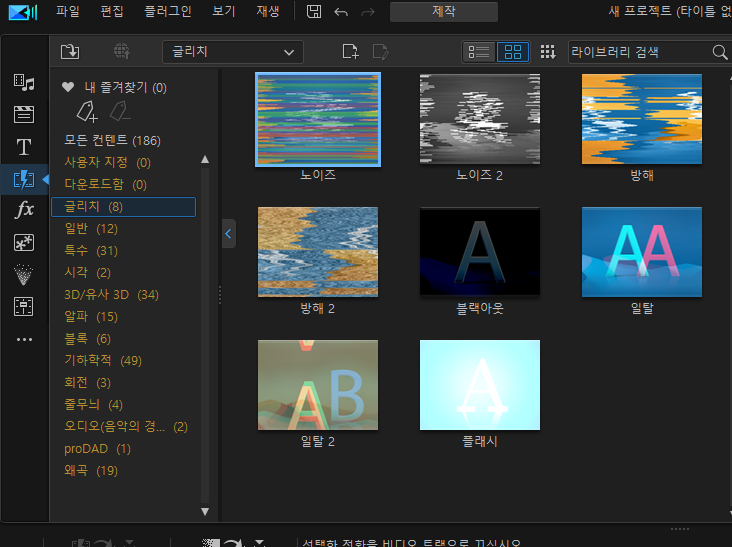Collapse the category panel with left chevron

pyautogui.click(x=228, y=233)
